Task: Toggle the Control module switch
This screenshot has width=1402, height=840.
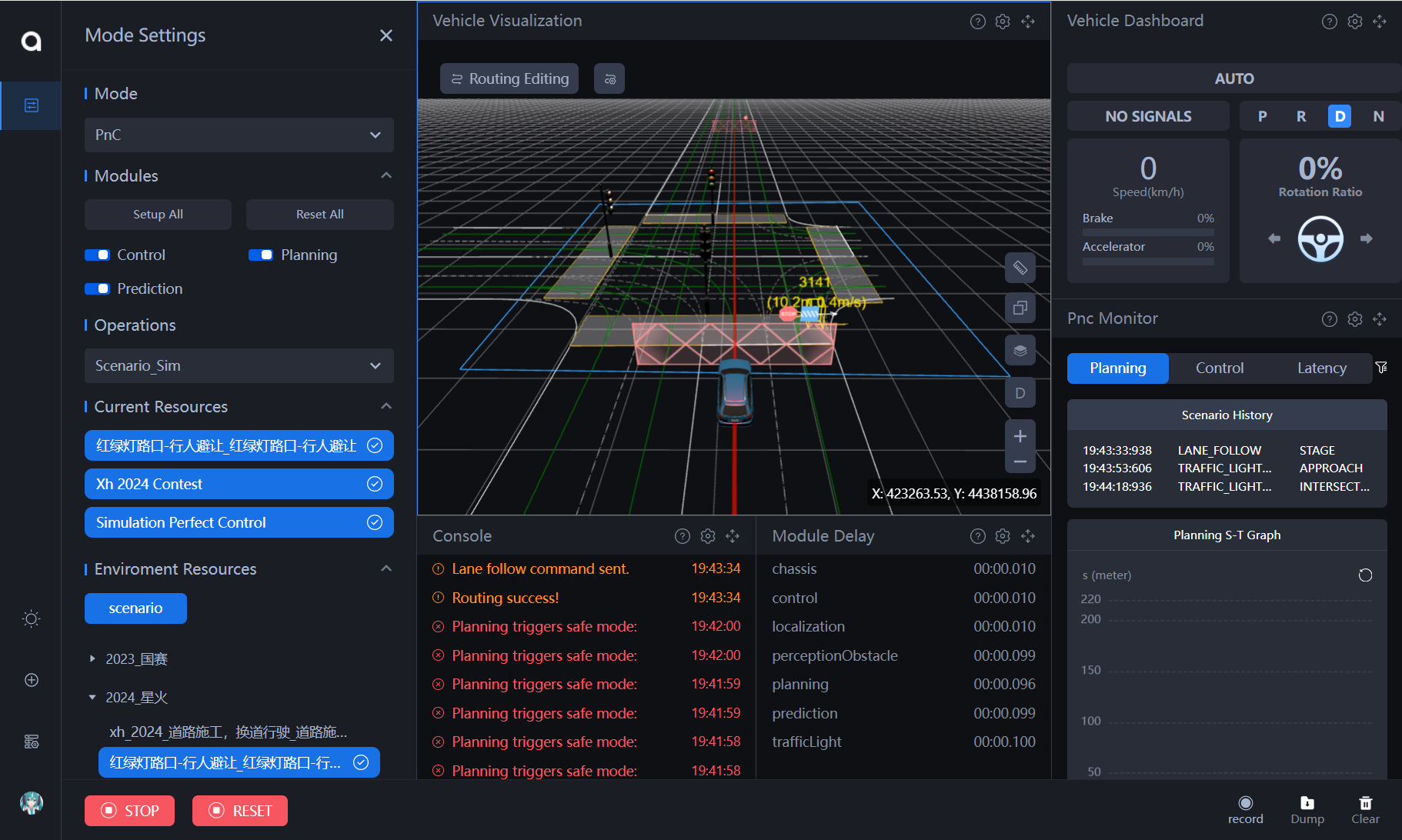Action: [x=98, y=255]
